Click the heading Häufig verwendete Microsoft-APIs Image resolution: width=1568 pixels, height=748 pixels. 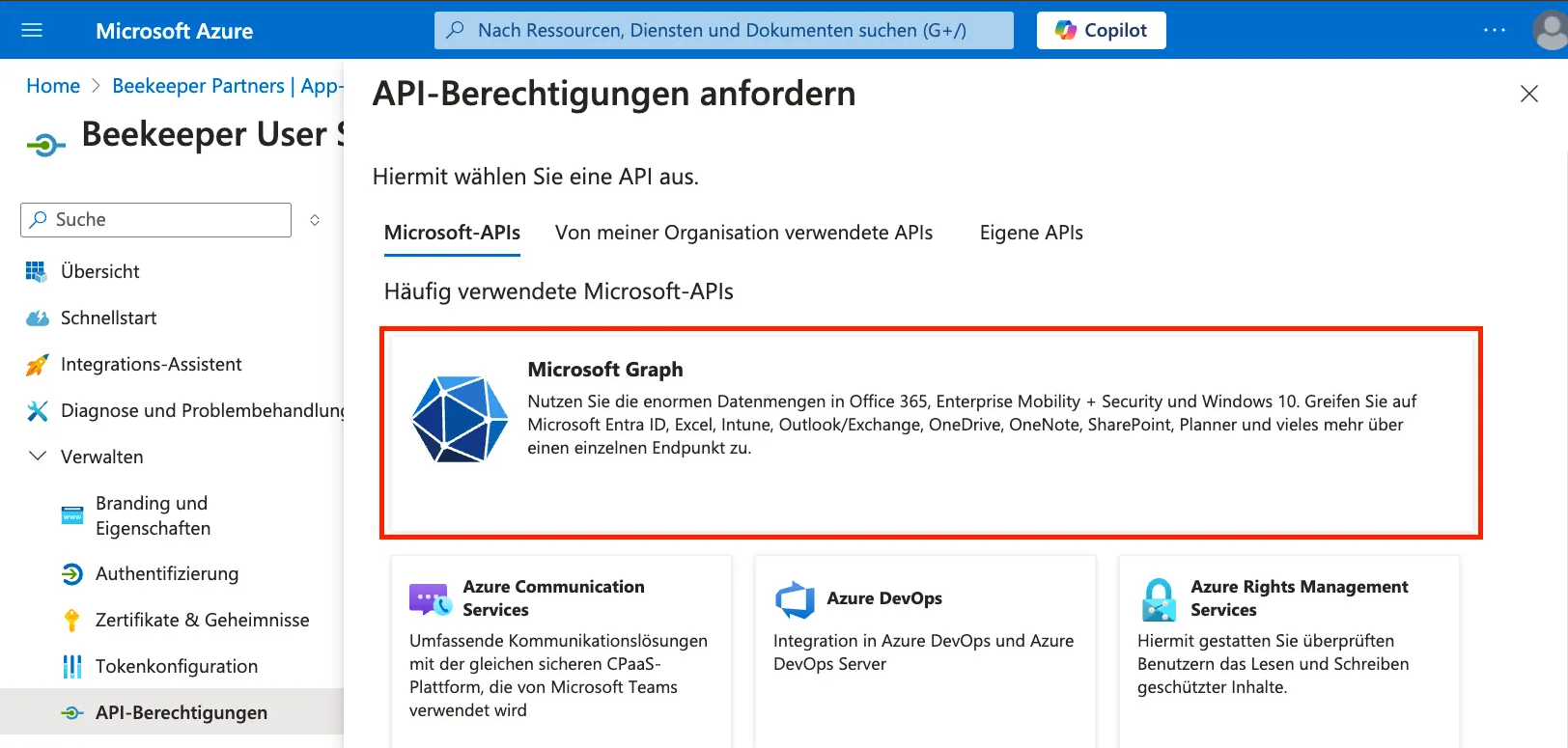coord(558,291)
